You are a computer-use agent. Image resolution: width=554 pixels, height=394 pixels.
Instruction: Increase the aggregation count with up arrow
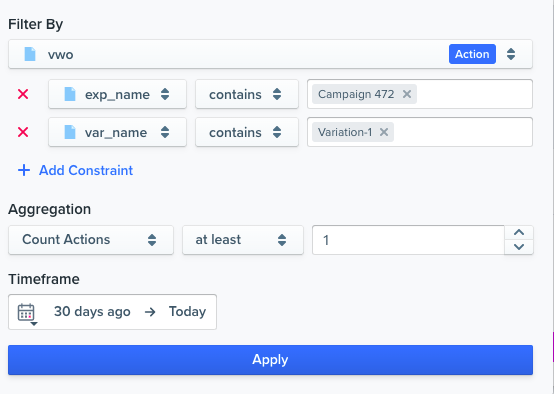[x=519, y=233]
